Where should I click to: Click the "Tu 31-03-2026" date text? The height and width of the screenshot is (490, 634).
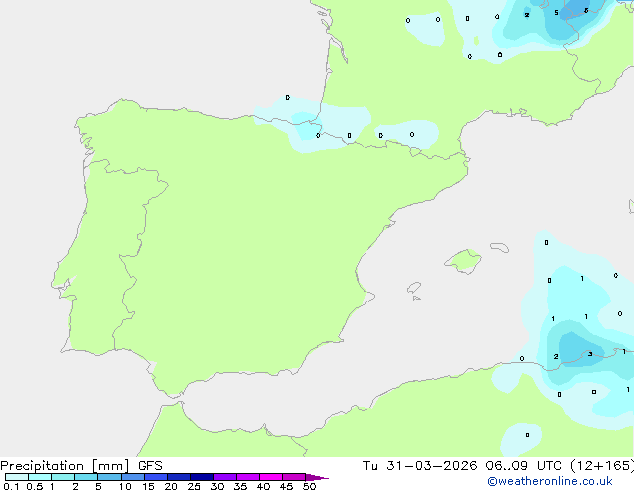tap(420, 466)
